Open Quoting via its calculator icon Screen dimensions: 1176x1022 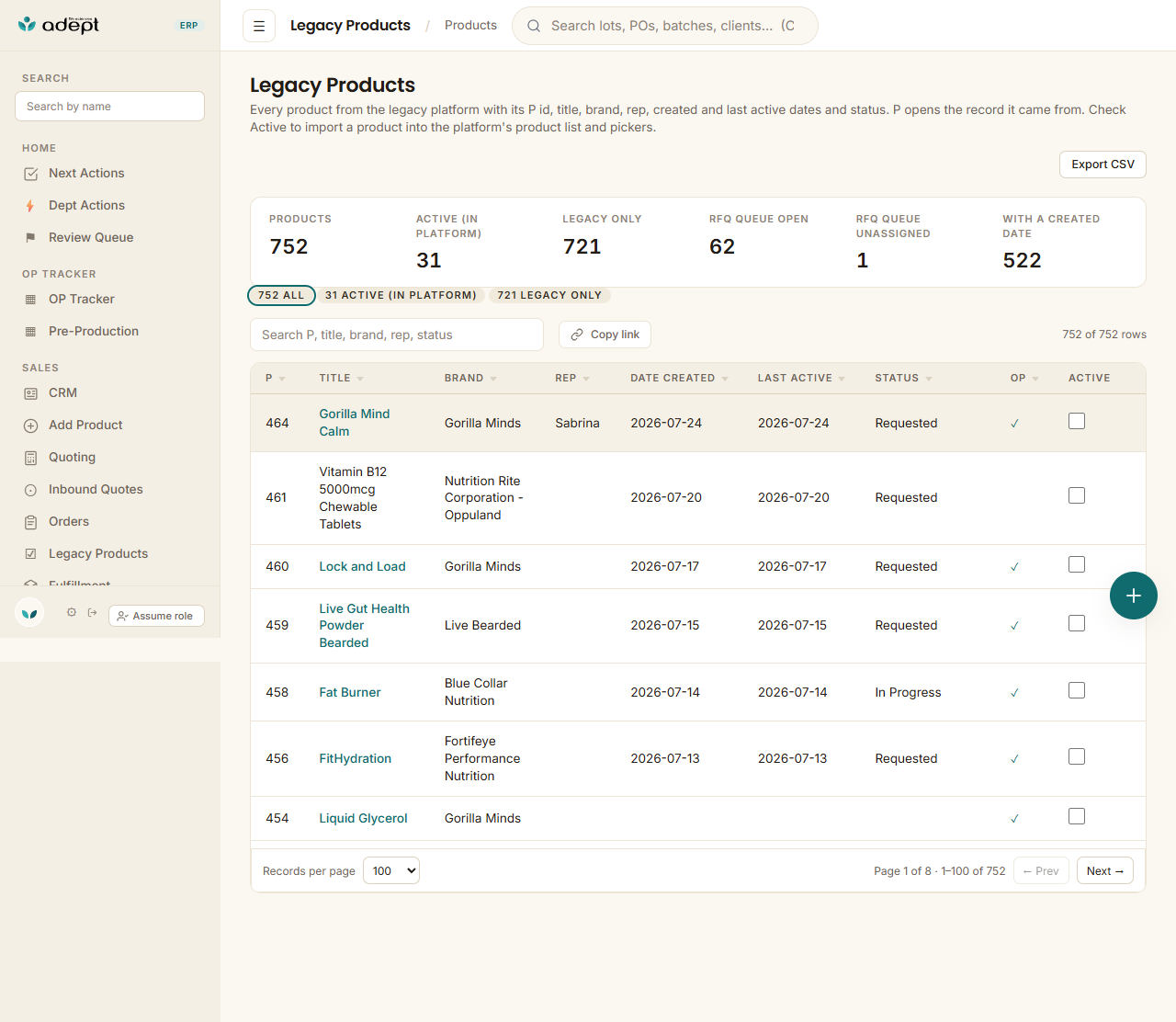(x=30, y=458)
